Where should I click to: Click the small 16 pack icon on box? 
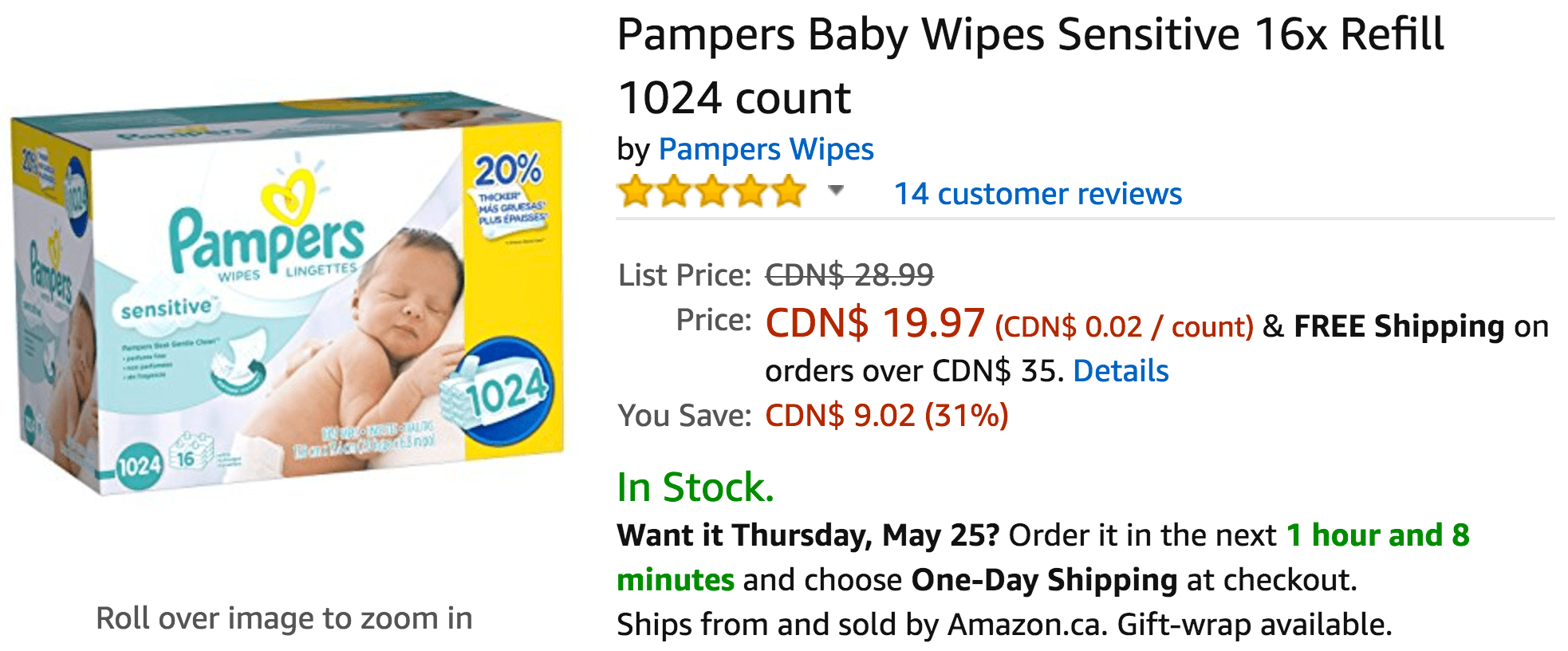(191, 456)
